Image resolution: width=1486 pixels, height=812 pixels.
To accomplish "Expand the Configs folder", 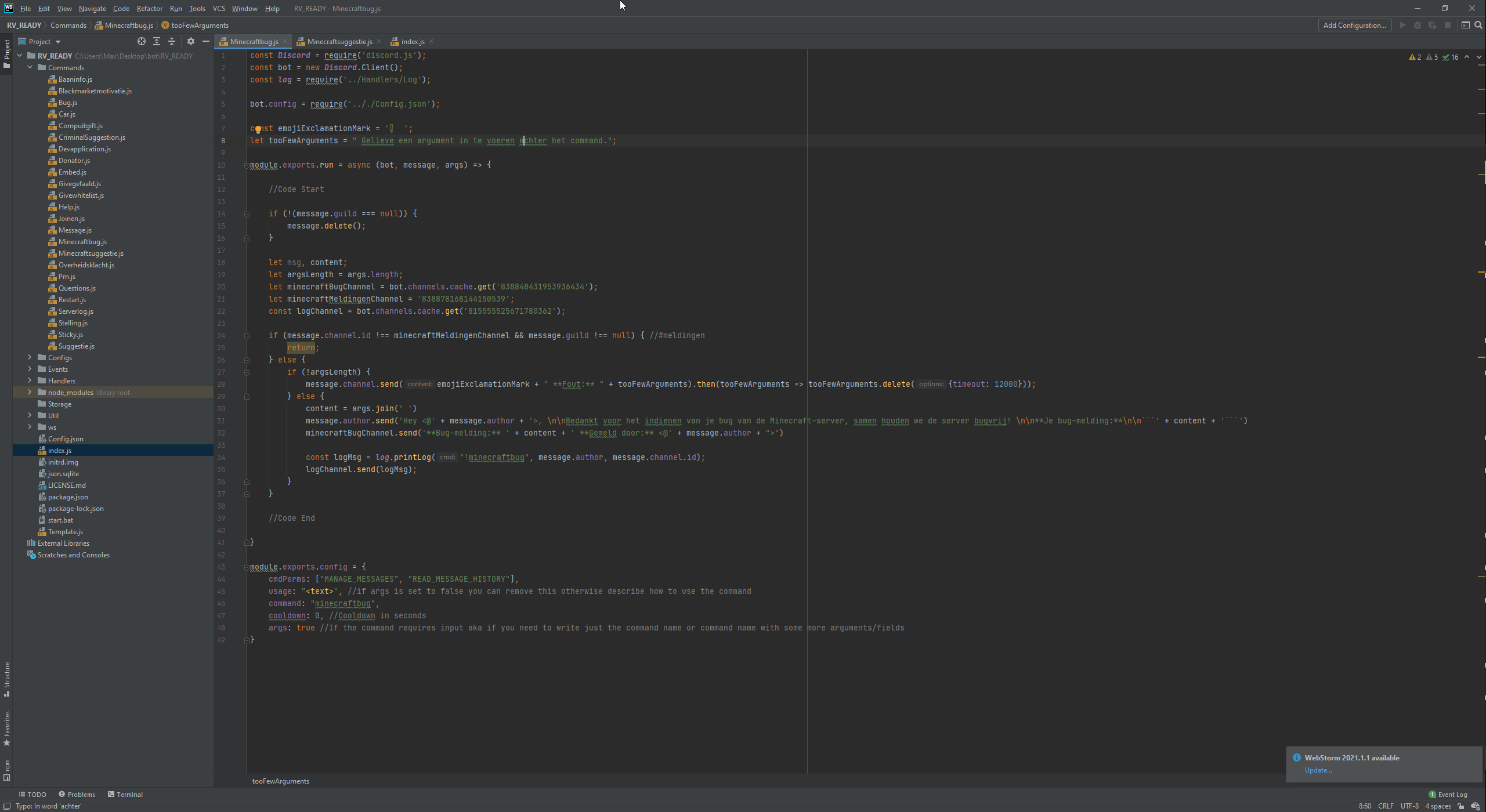I will tap(30, 358).
